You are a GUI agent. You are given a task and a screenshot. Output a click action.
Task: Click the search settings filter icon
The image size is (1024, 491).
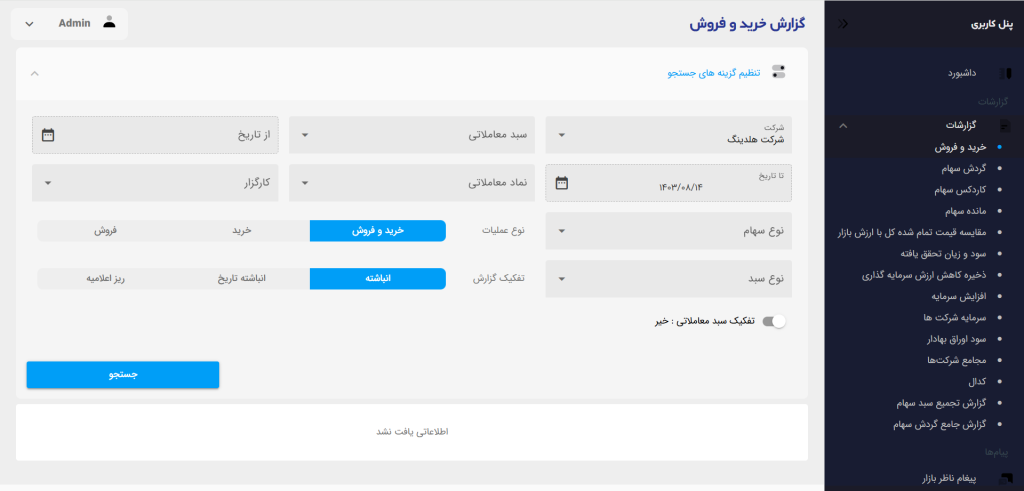click(x=779, y=72)
